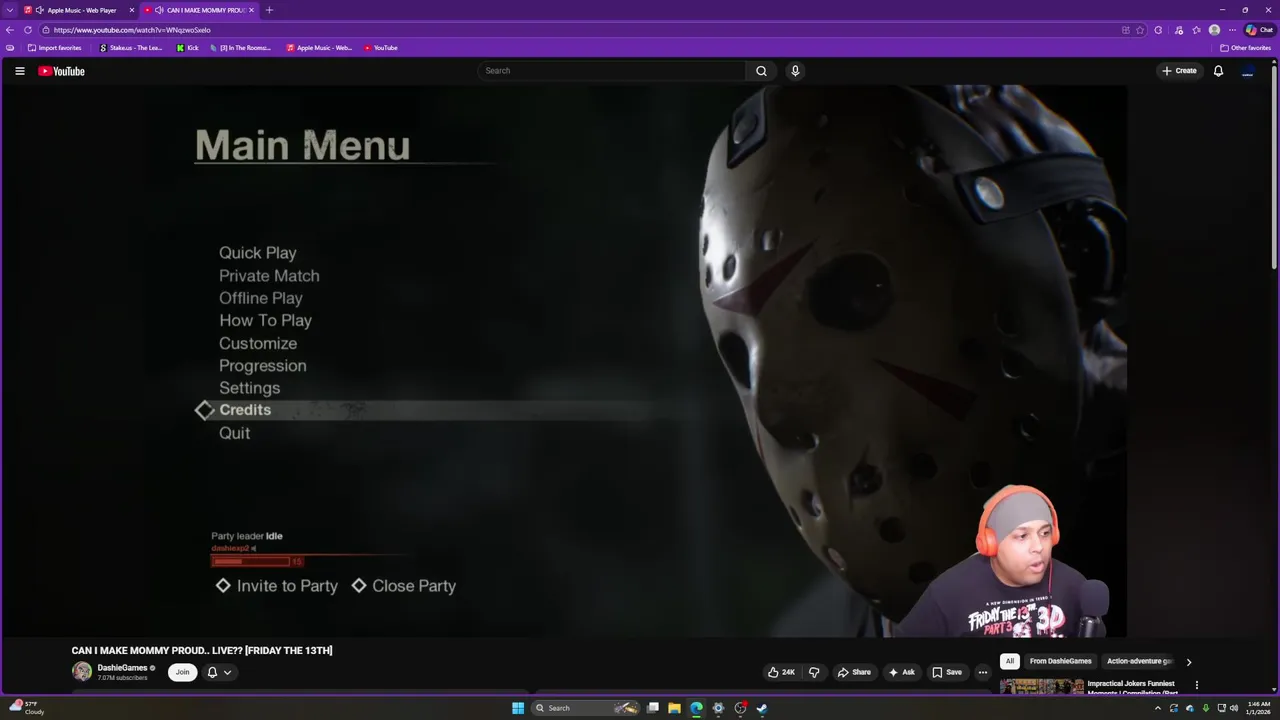Click the Windows taskbar search box

(584, 708)
